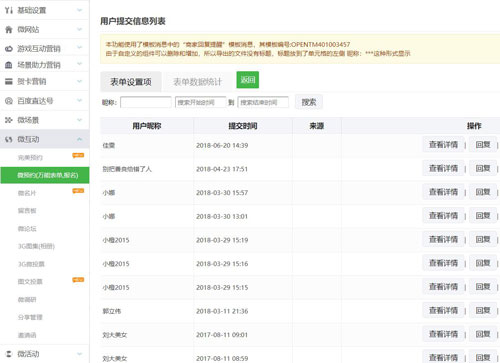The width and height of the screenshot is (500, 363).
Task: Reply to 刘大美女 submission at 09:01
Action: pyautogui.click(x=483, y=334)
